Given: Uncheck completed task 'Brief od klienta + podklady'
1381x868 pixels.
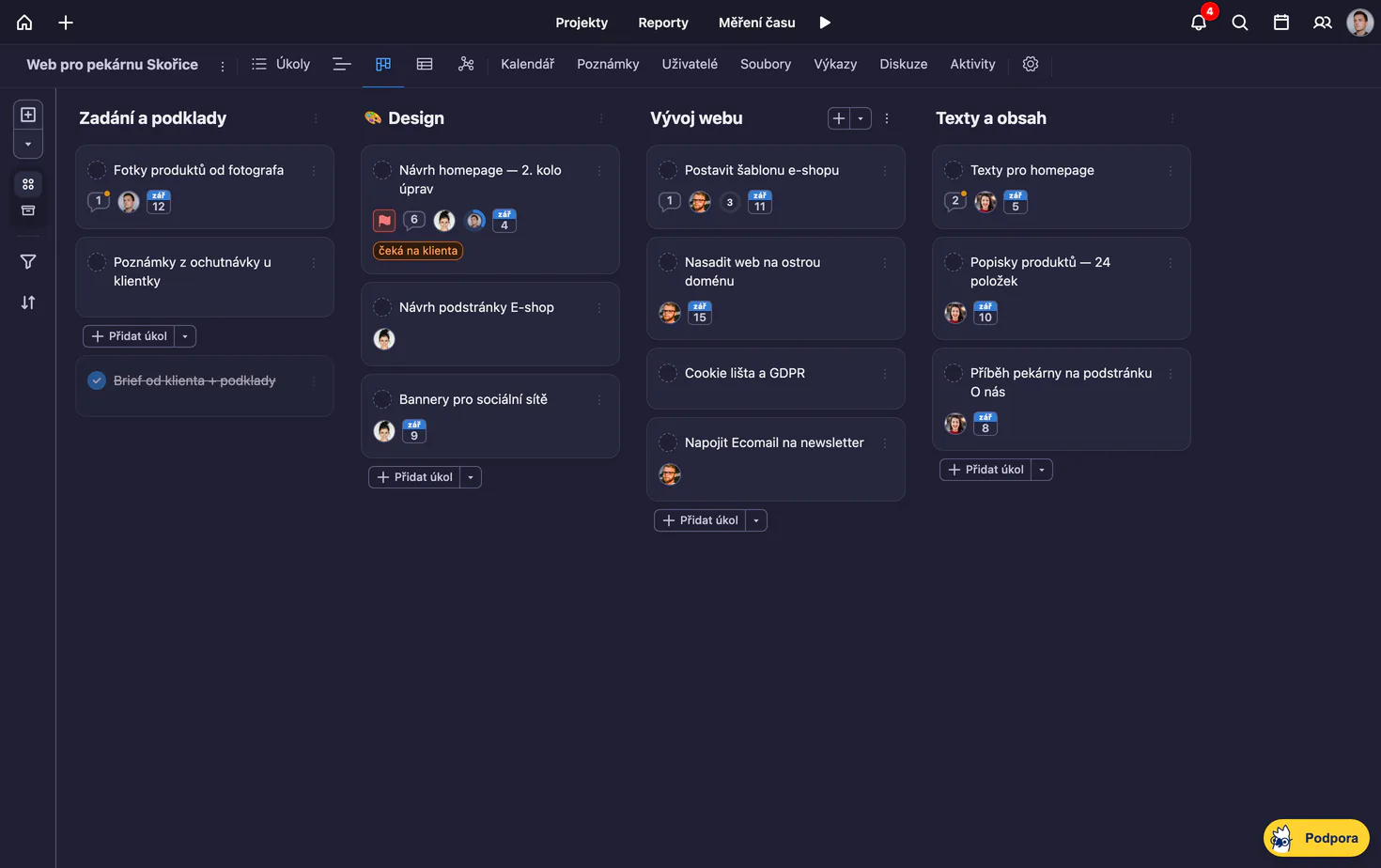Looking at the screenshot, I should [x=97, y=380].
